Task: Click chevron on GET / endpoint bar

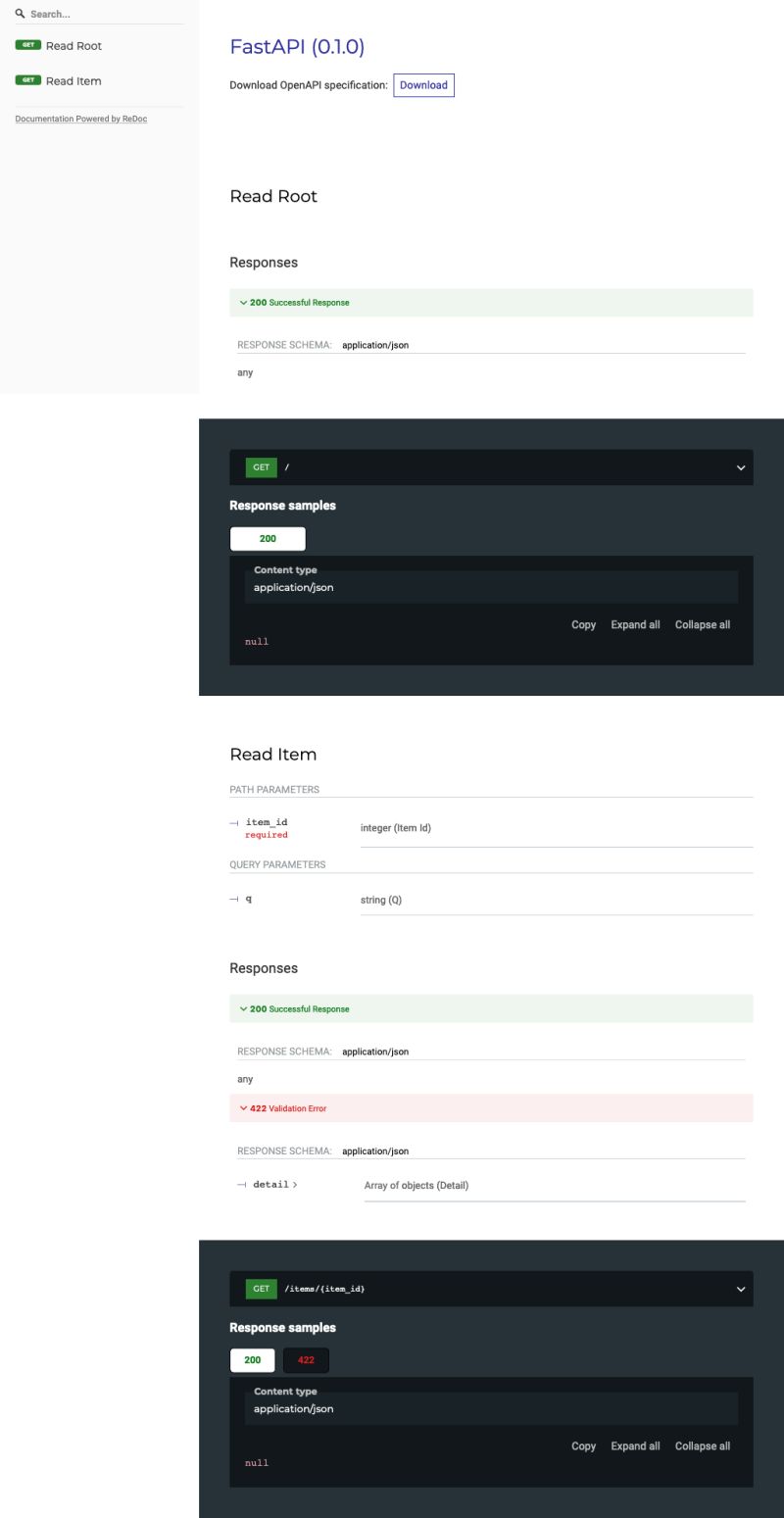Action: tap(741, 468)
